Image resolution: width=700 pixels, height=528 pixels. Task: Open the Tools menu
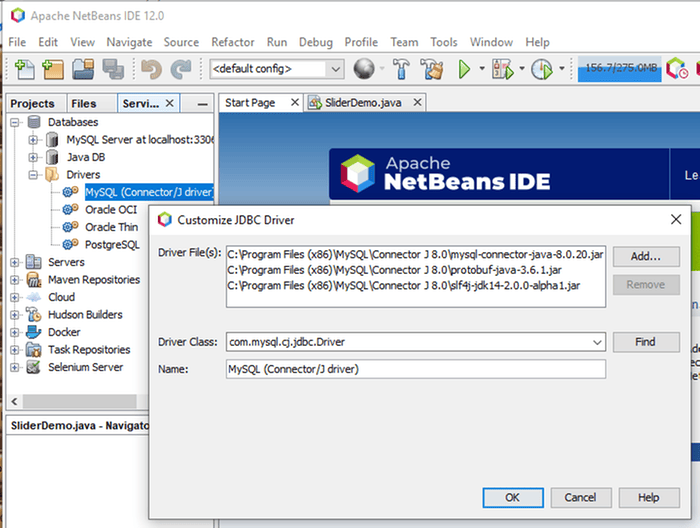443,42
